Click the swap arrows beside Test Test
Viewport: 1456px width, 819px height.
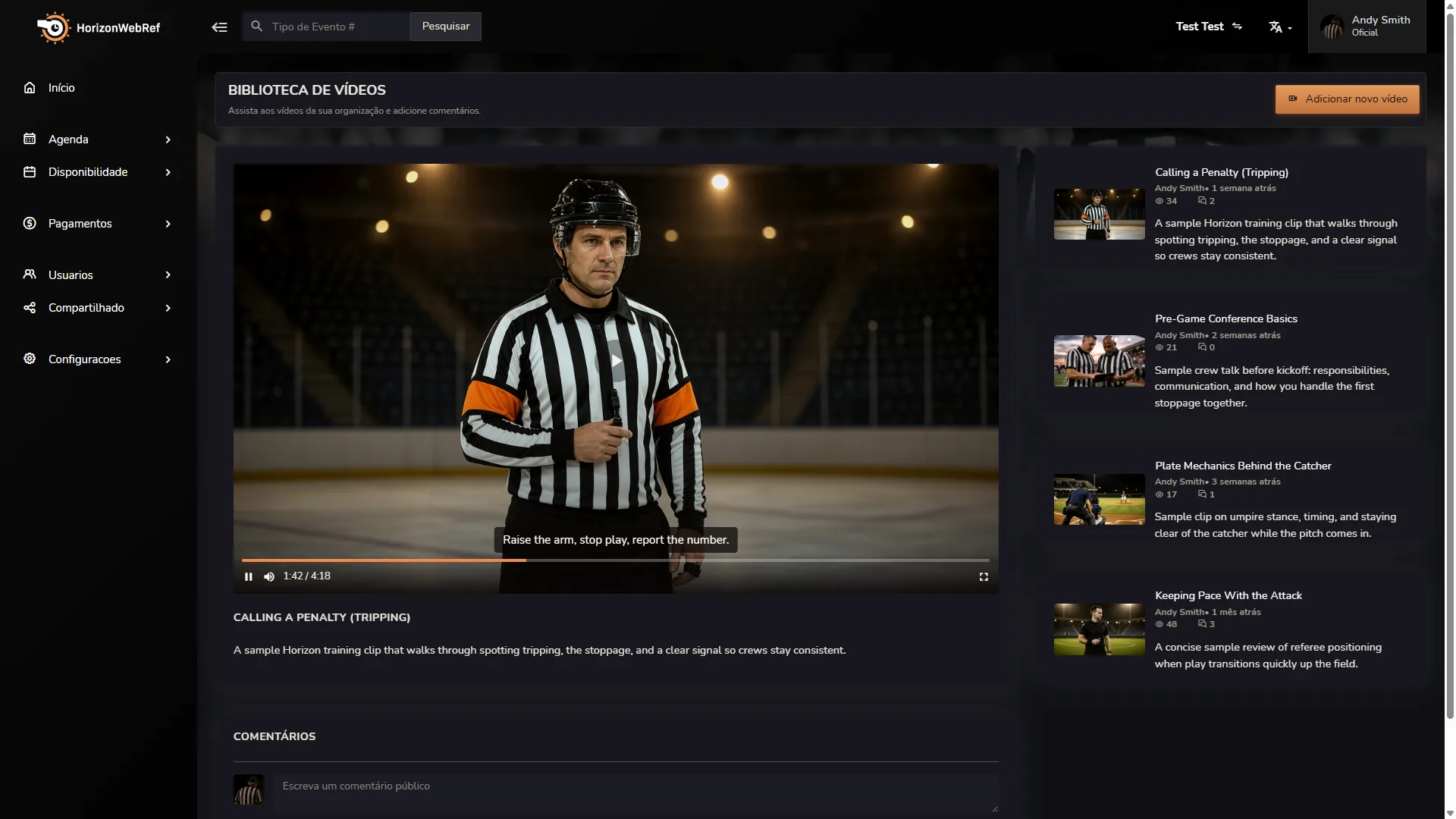pyautogui.click(x=1237, y=27)
